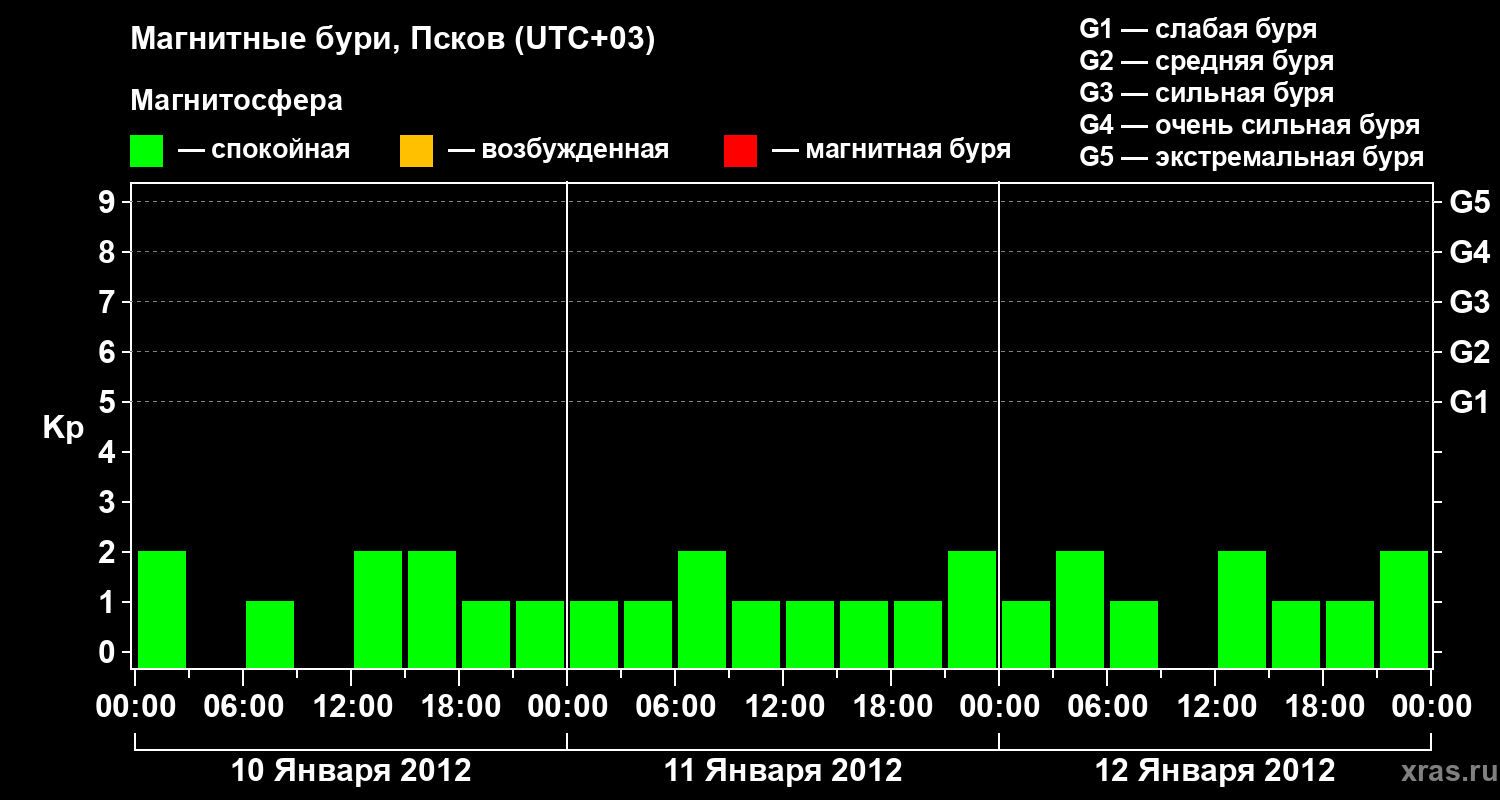Click the '9' value on the Kp axis
Screen dimensions: 1500x800
coord(109,202)
